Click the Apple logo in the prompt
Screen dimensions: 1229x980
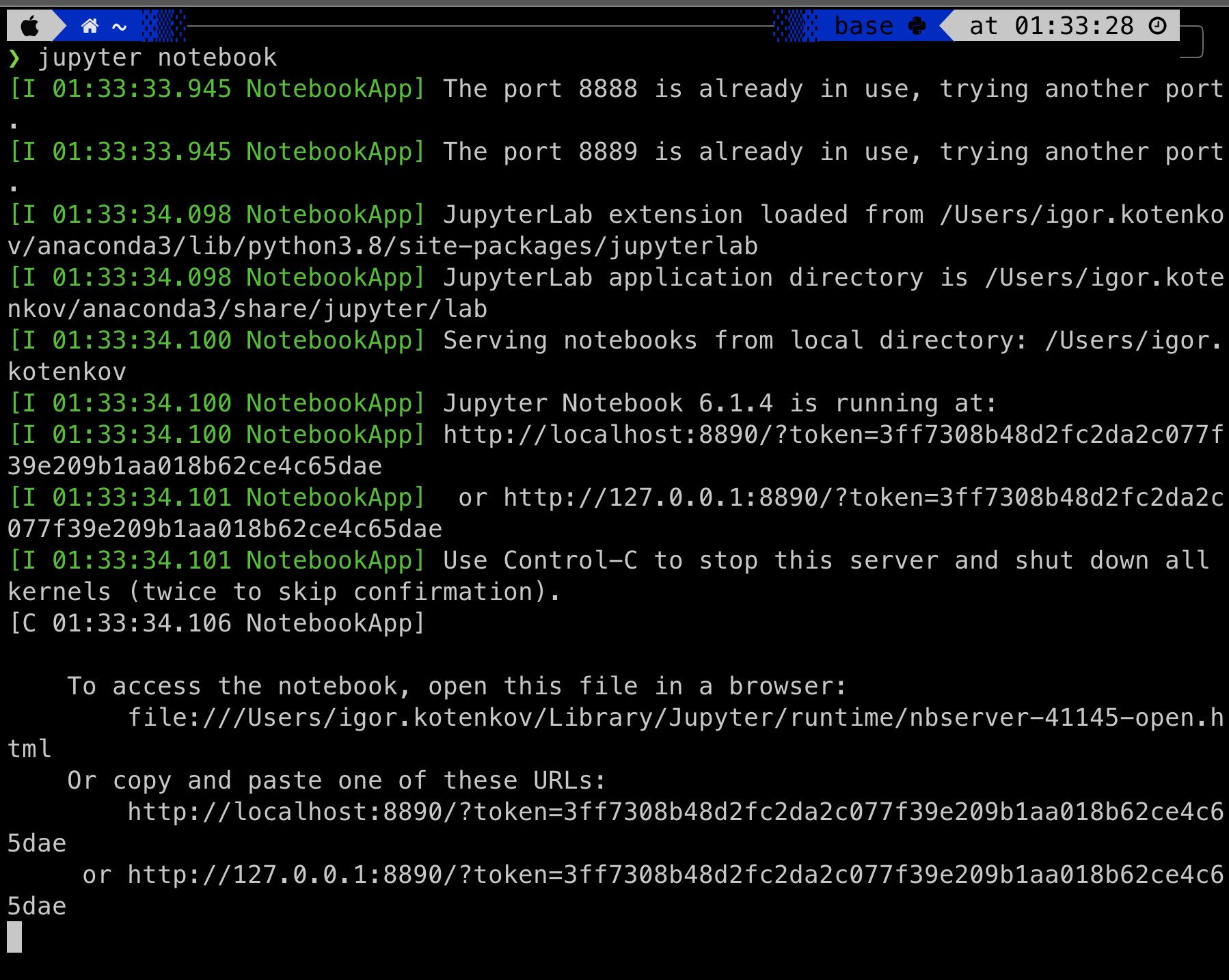tap(30, 27)
